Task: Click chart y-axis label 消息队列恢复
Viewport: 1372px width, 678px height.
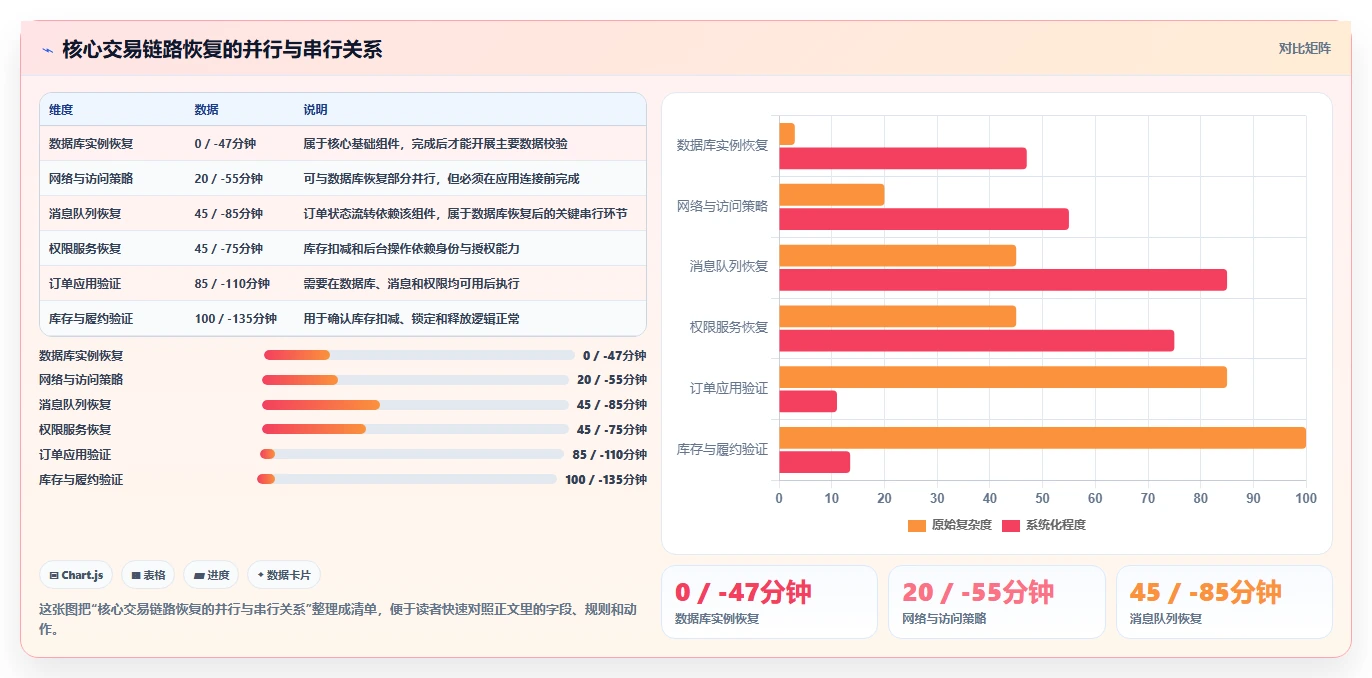Action: (x=729, y=267)
